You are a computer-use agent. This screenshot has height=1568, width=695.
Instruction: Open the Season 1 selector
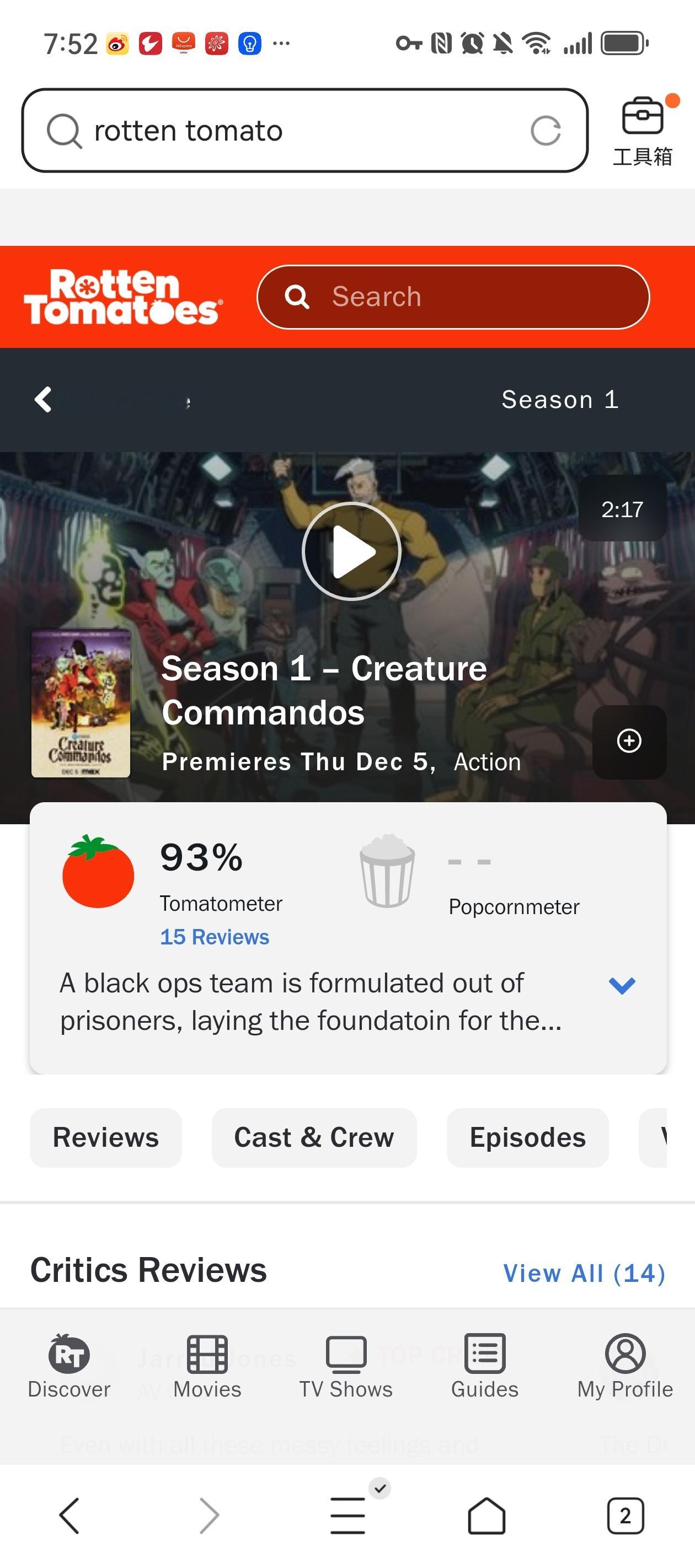pos(560,400)
